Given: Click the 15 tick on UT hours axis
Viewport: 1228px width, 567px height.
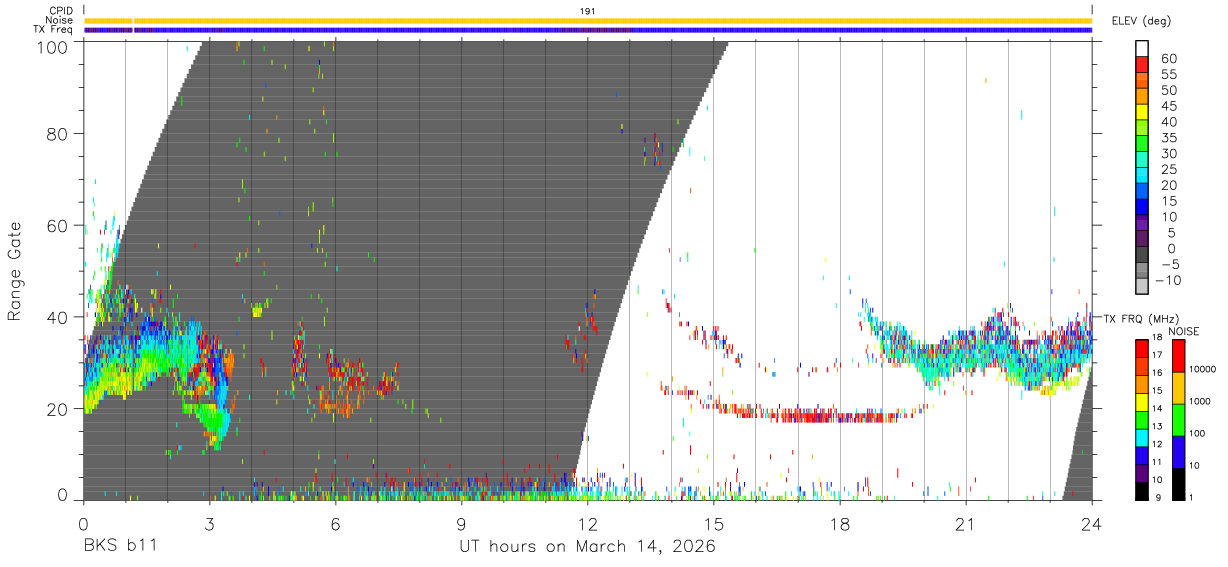Looking at the screenshot, I should click(714, 524).
